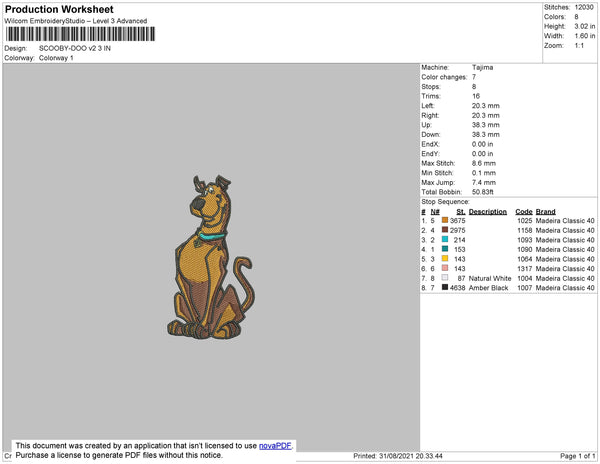
Task: Click the Trims value '16'
Action: tap(476, 96)
